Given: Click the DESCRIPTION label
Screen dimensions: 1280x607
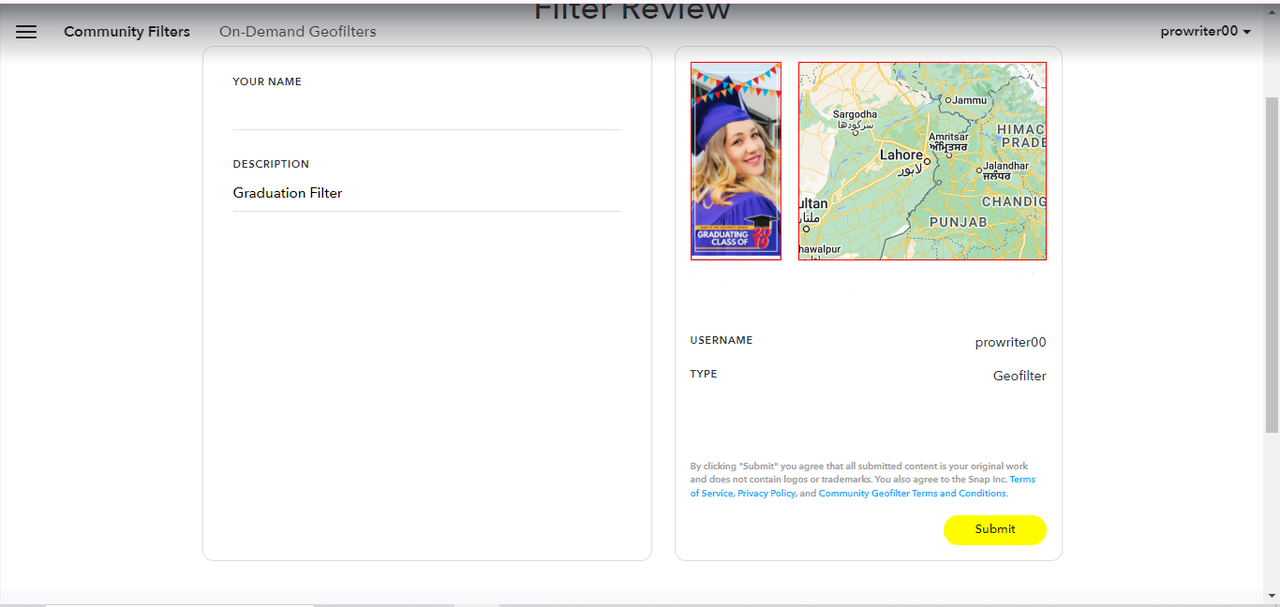Looking at the screenshot, I should point(271,164).
